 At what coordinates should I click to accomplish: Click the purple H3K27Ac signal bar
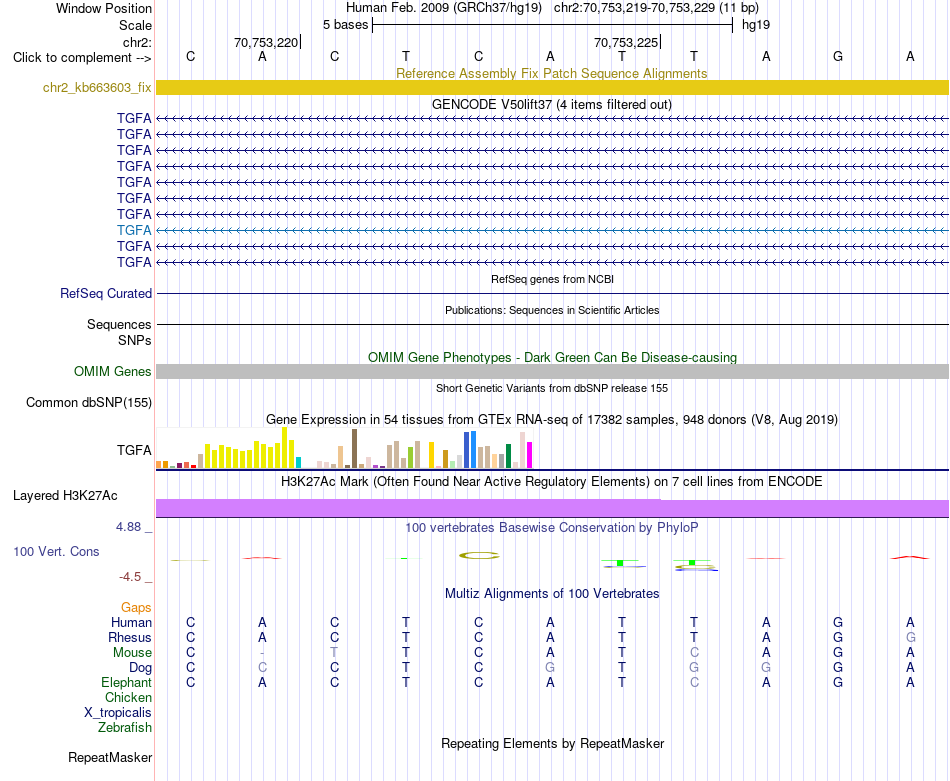pos(552,508)
